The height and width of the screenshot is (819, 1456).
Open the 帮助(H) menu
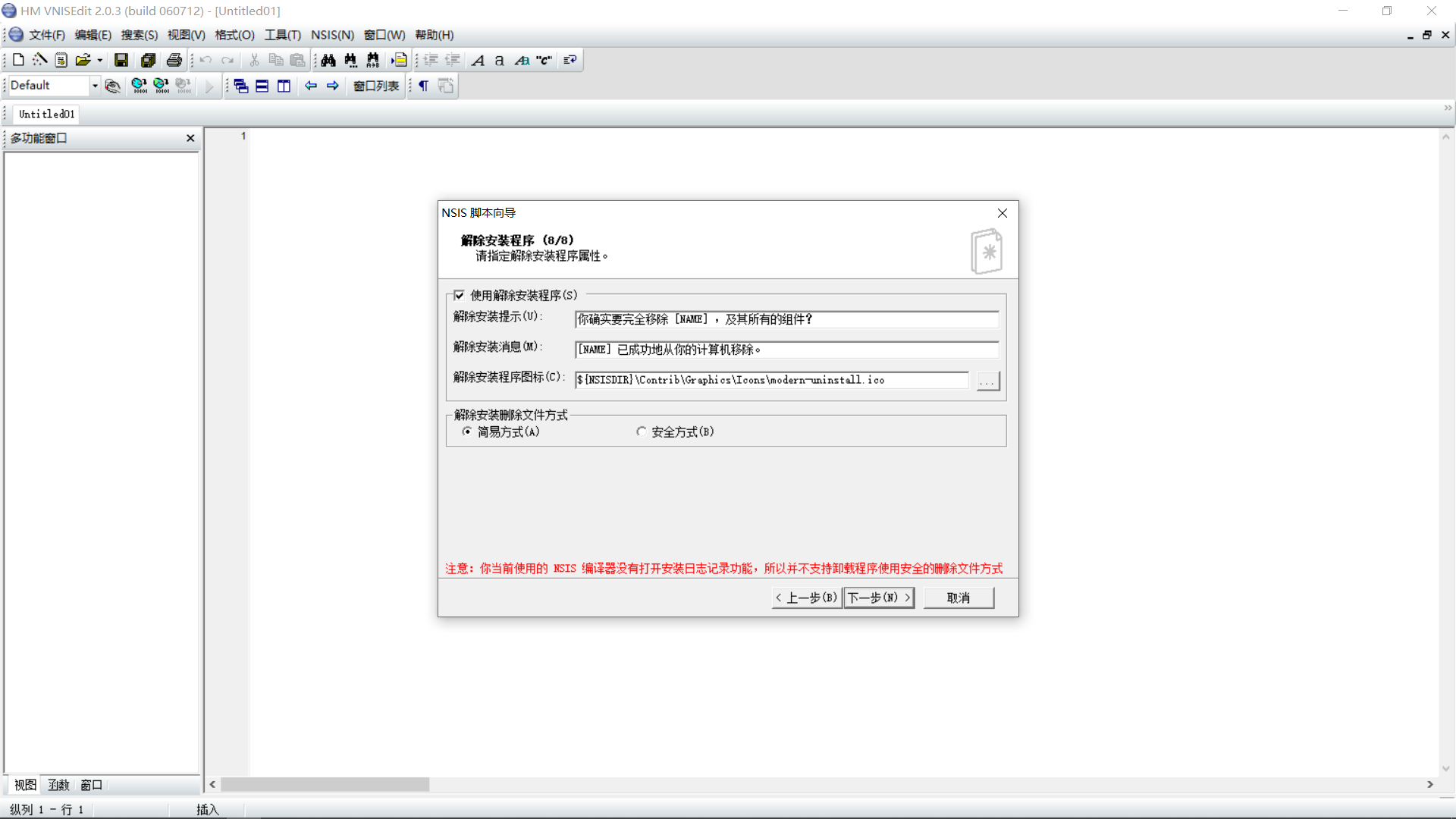pyautogui.click(x=435, y=35)
